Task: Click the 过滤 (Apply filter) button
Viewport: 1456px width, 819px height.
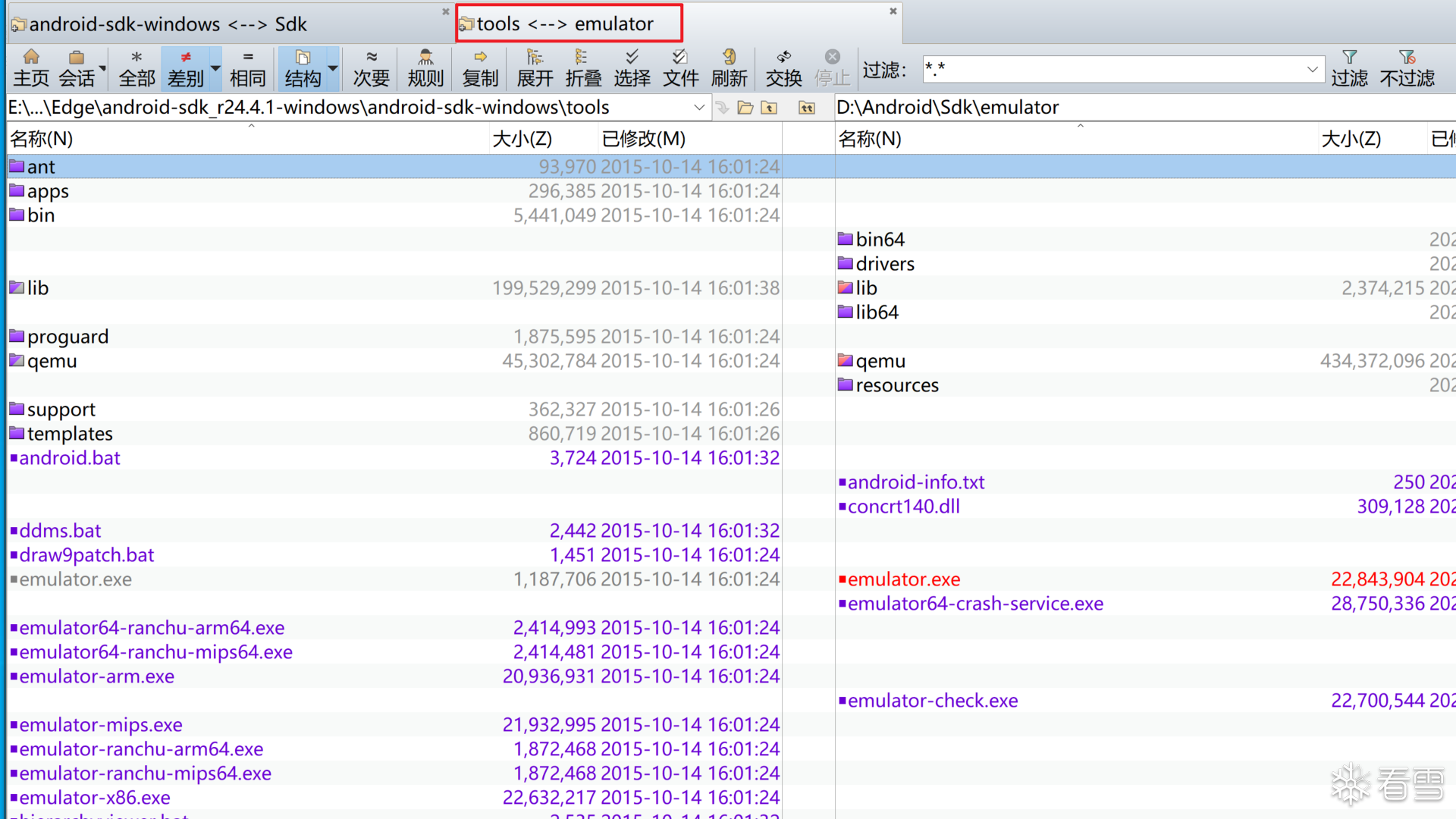Action: tap(1349, 67)
